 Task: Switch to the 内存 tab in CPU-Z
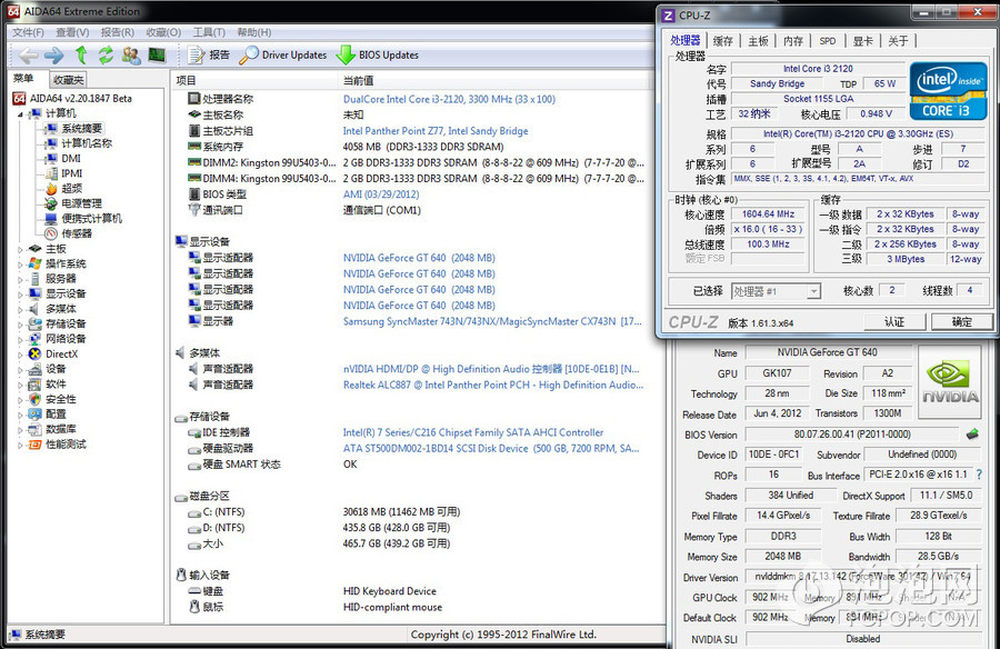tap(793, 41)
